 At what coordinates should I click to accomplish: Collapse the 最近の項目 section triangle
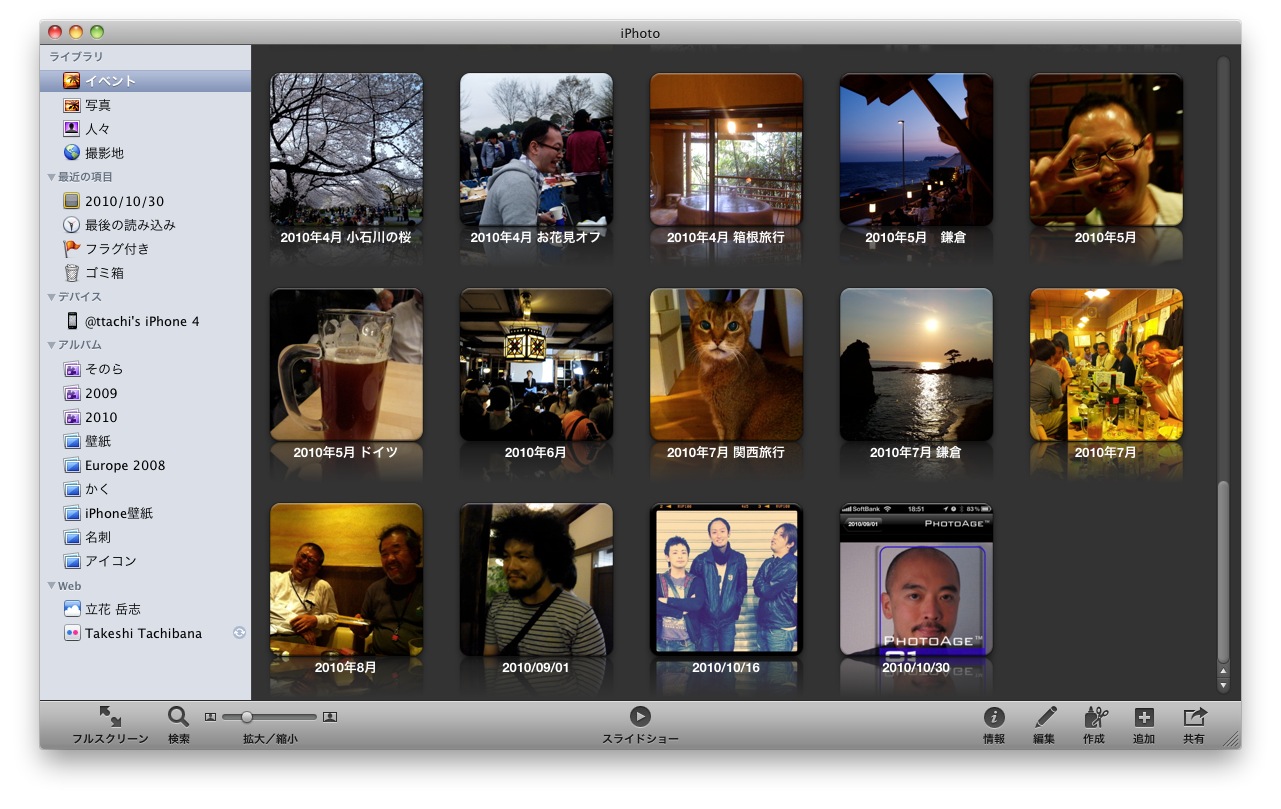coord(52,177)
